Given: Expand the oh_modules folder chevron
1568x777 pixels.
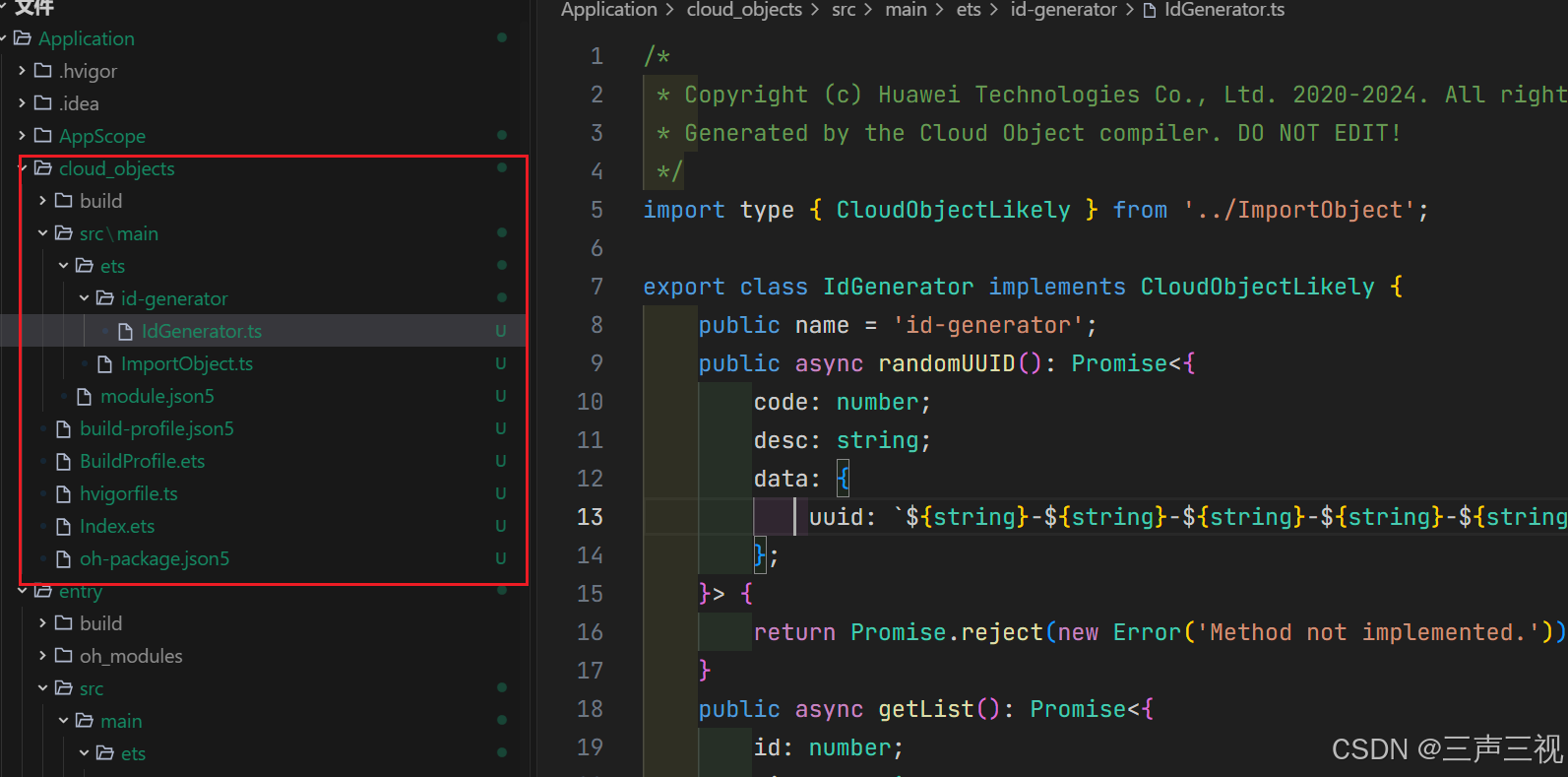Looking at the screenshot, I should point(42,656).
